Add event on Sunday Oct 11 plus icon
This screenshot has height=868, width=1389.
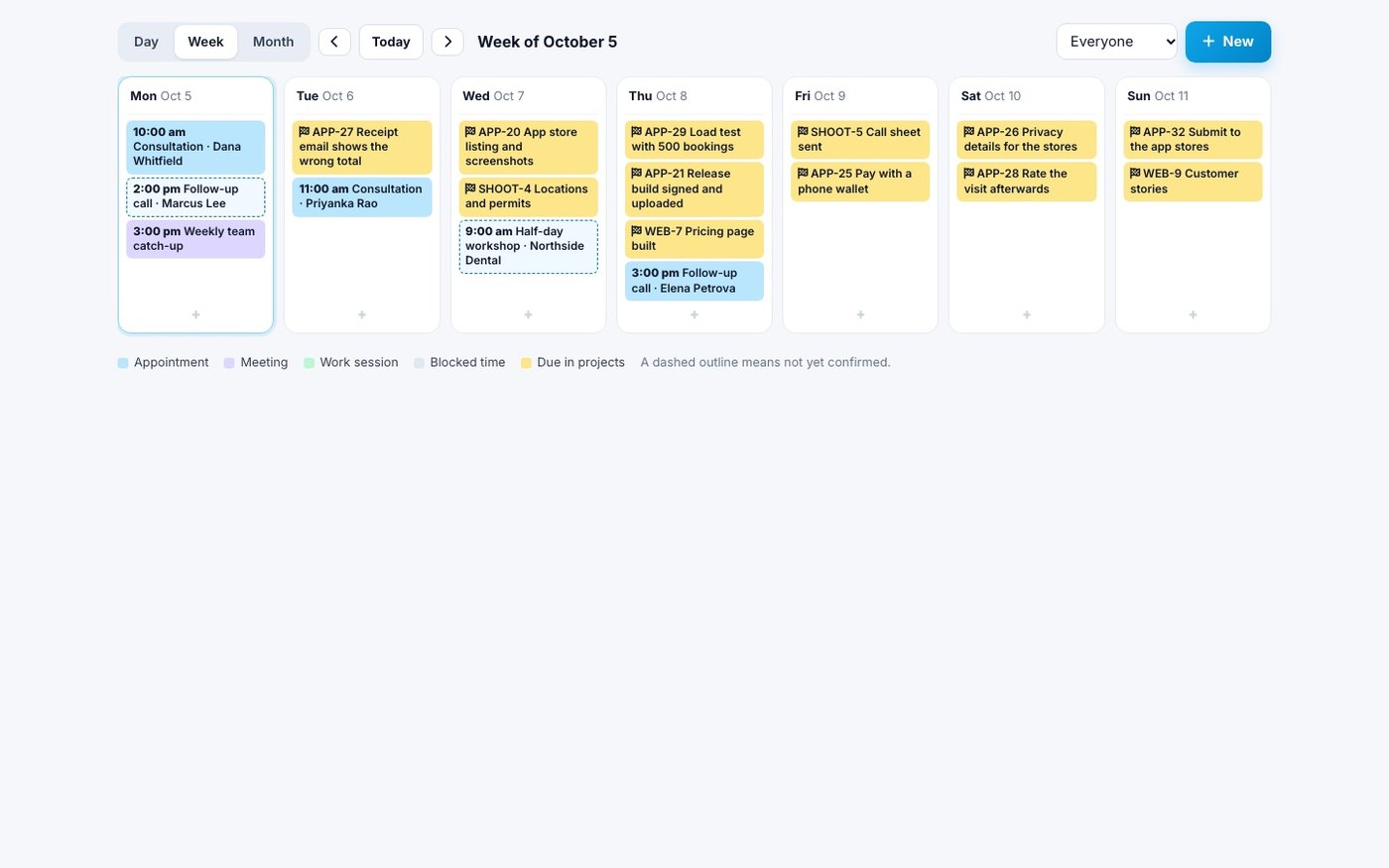pyautogui.click(x=1193, y=314)
